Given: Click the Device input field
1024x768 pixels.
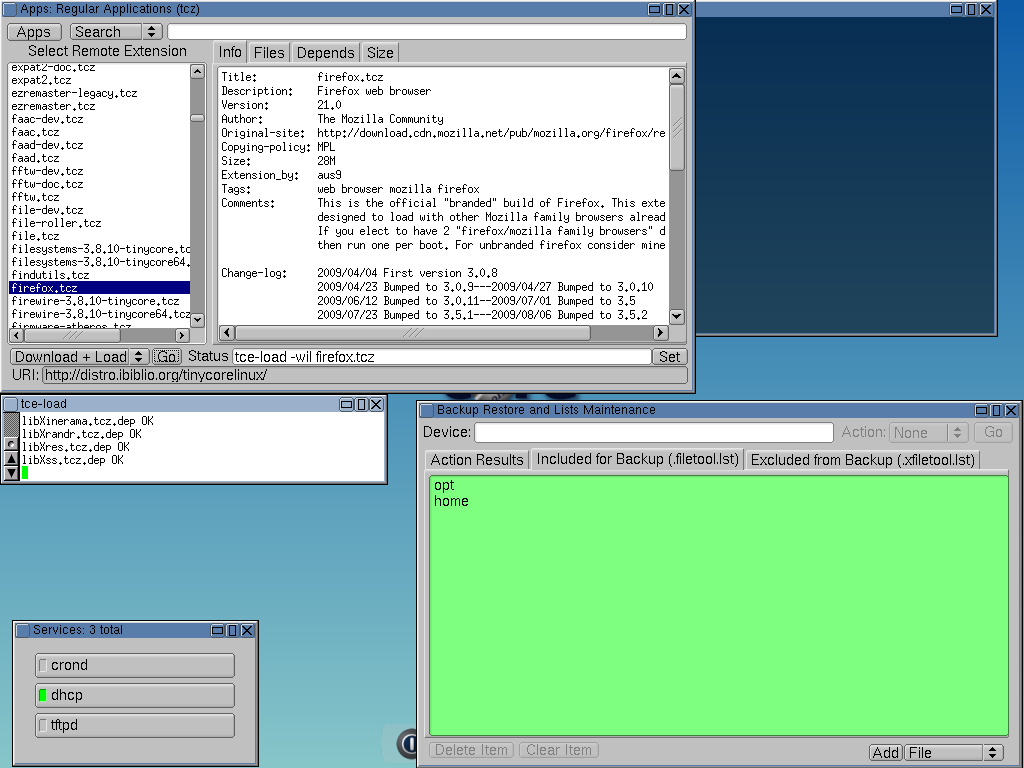Looking at the screenshot, I should click(654, 432).
